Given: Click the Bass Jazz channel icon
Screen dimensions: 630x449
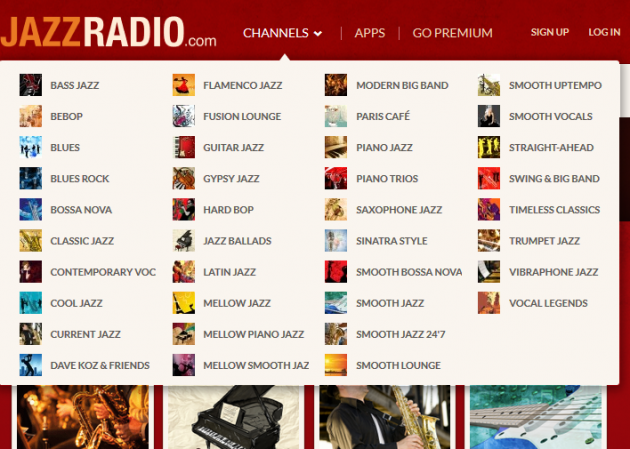Looking at the screenshot, I should click(x=30, y=85).
